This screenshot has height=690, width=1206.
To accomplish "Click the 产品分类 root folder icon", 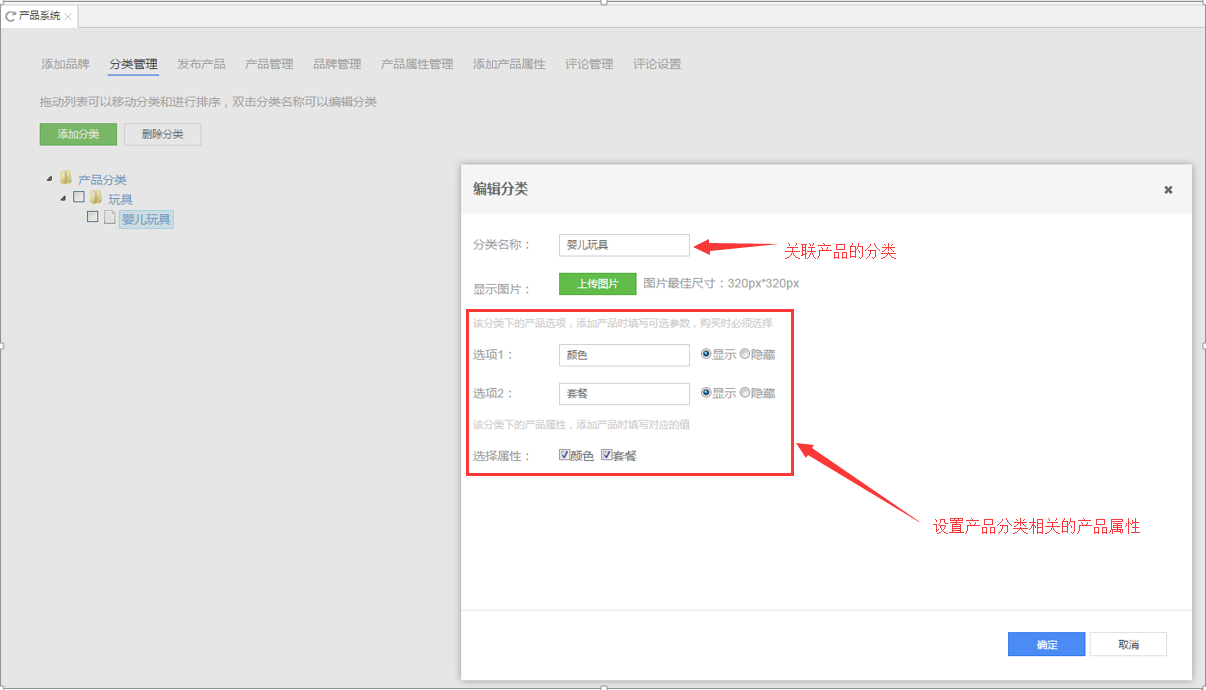I will pyautogui.click(x=66, y=178).
